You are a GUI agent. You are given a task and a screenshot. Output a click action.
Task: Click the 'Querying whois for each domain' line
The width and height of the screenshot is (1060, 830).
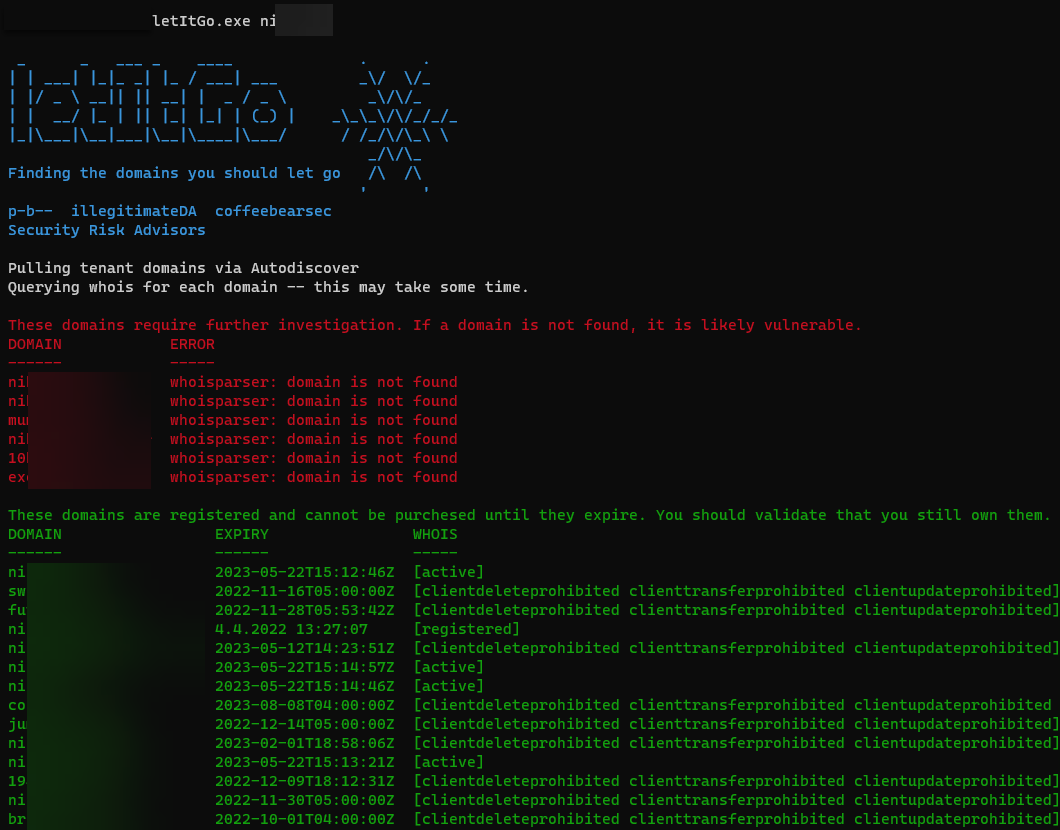tap(268, 287)
